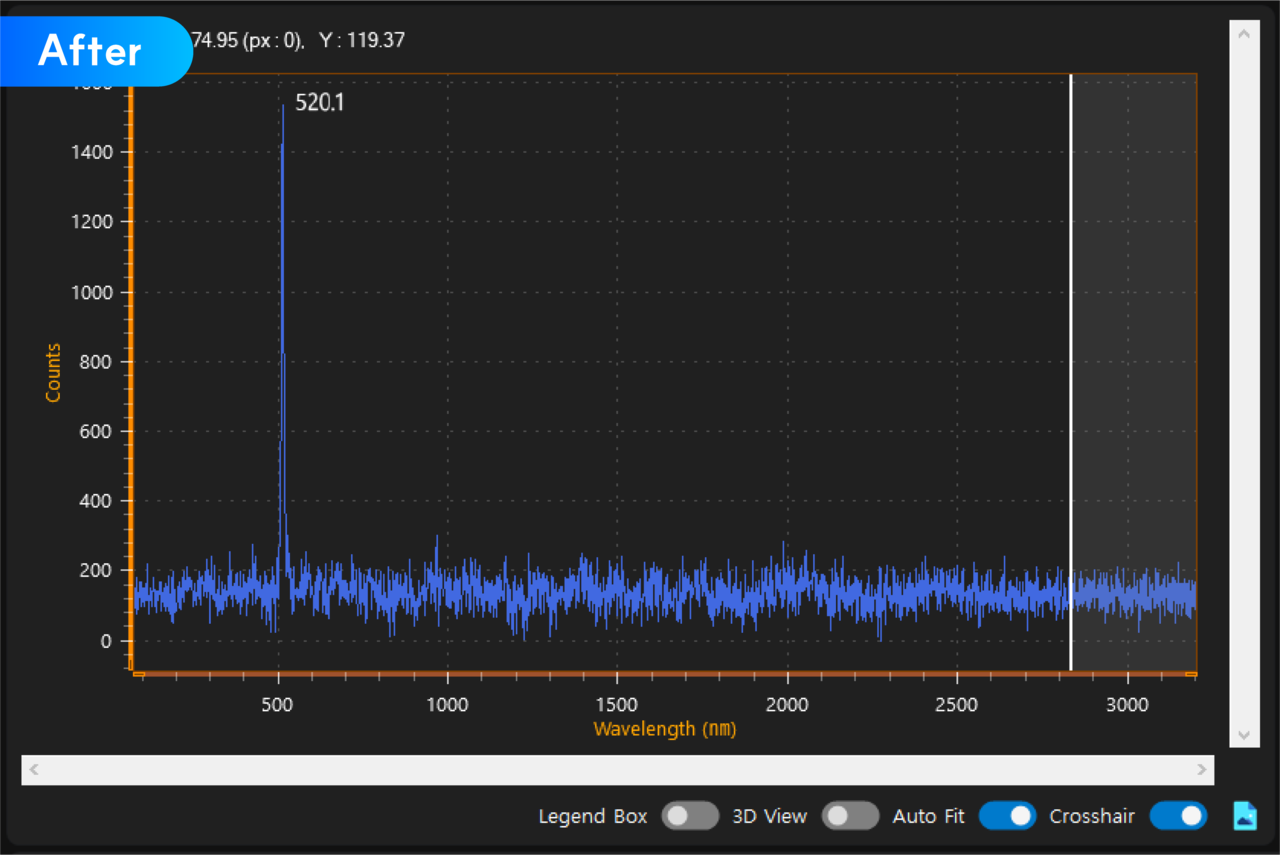Screen dimensions: 1280x855
Task: Click the save chart image icon
Action: [1245, 816]
